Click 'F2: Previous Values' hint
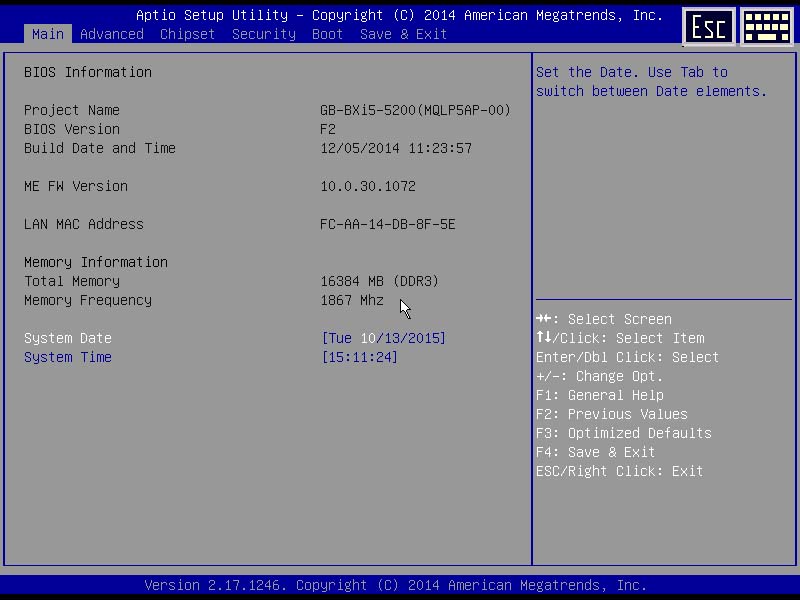This screenshot has width=800, height=600. 612,414
